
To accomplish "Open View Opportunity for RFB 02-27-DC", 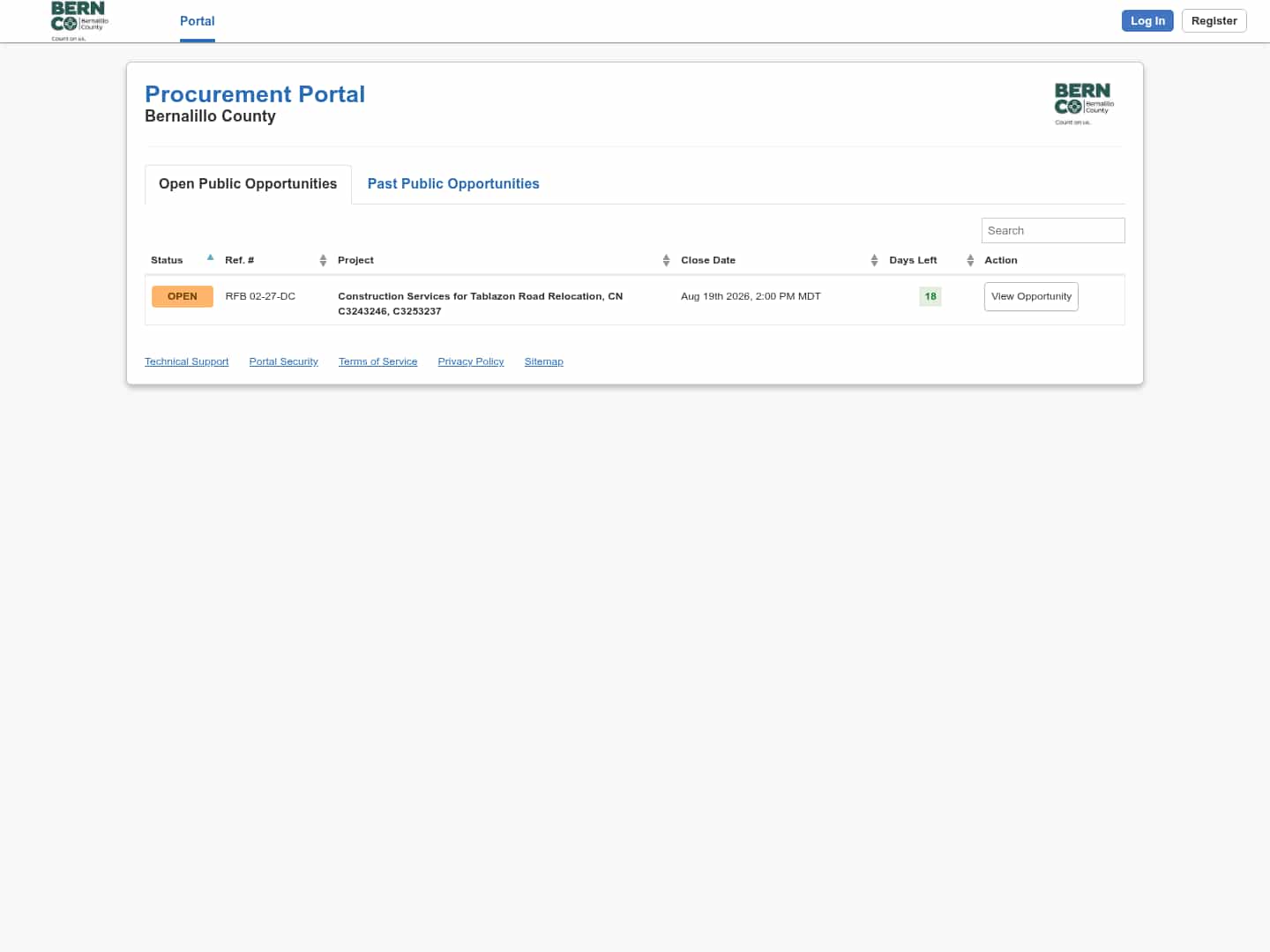I will [x=1031, y=296].
